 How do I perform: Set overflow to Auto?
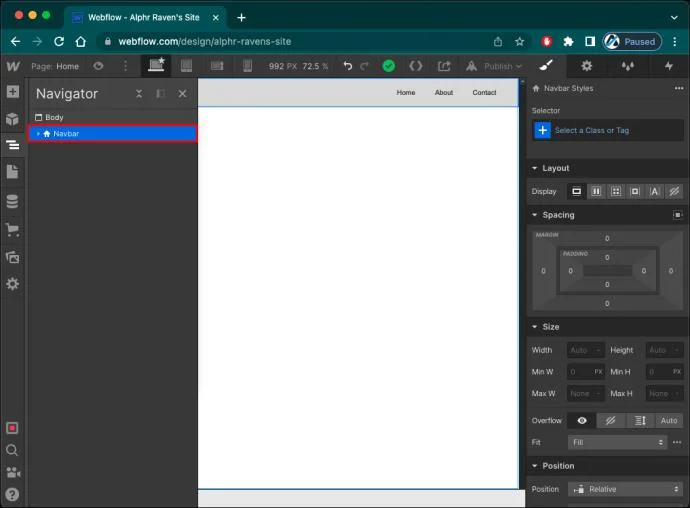coord(669,420)
